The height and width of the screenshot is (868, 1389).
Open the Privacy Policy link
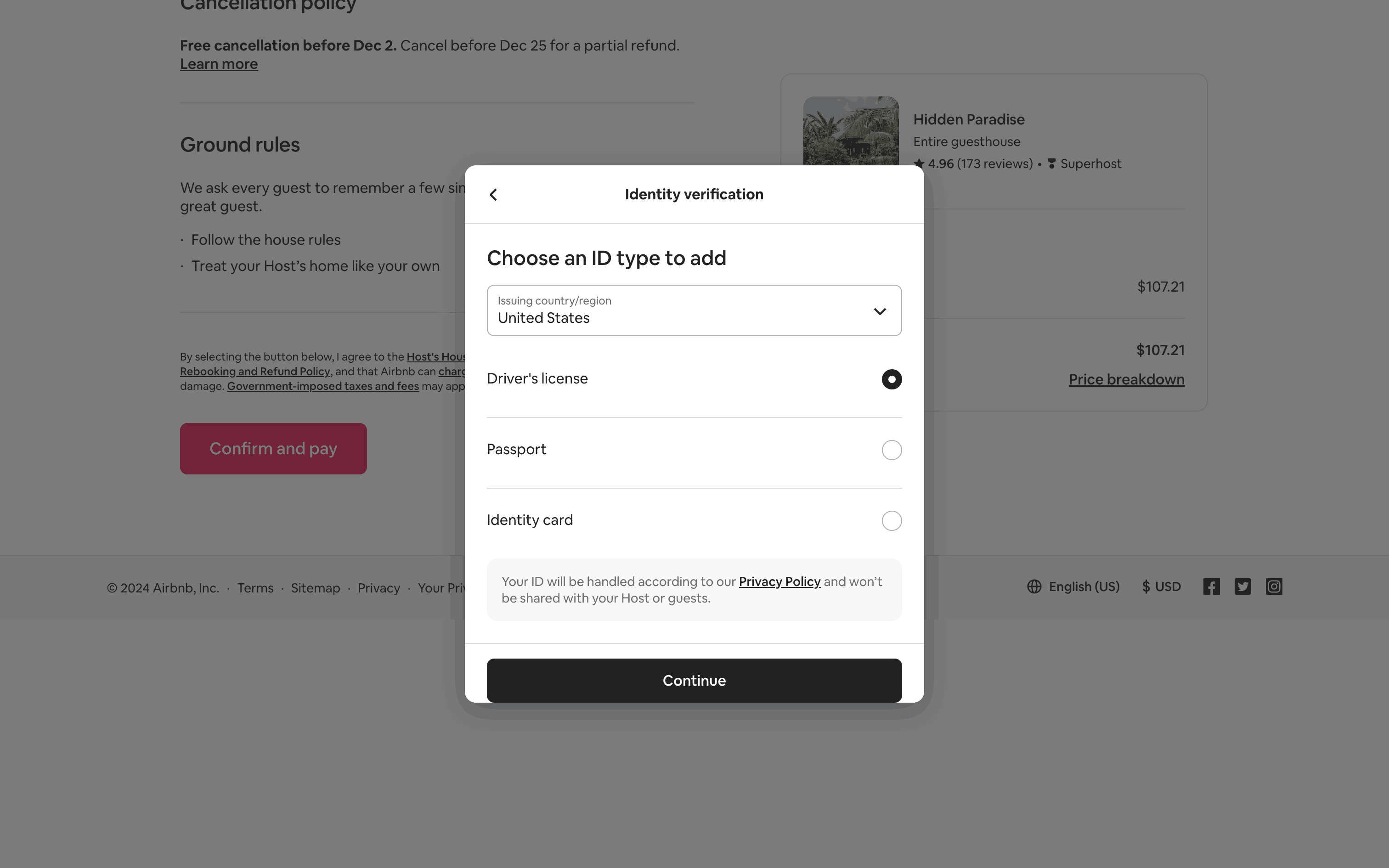(x=779, y=581)
